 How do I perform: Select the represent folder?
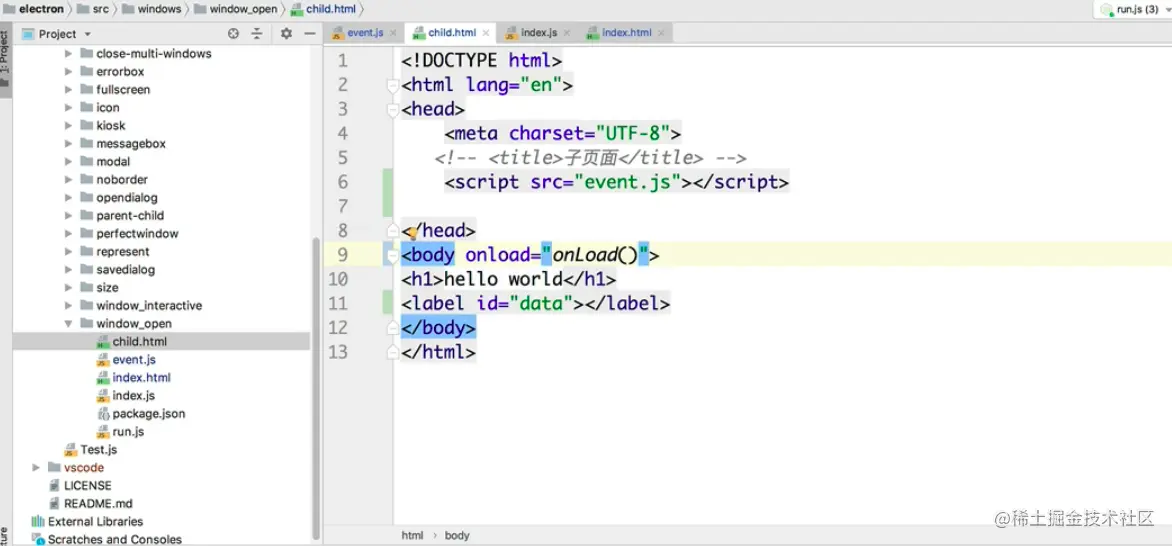[x=123, y=251]
